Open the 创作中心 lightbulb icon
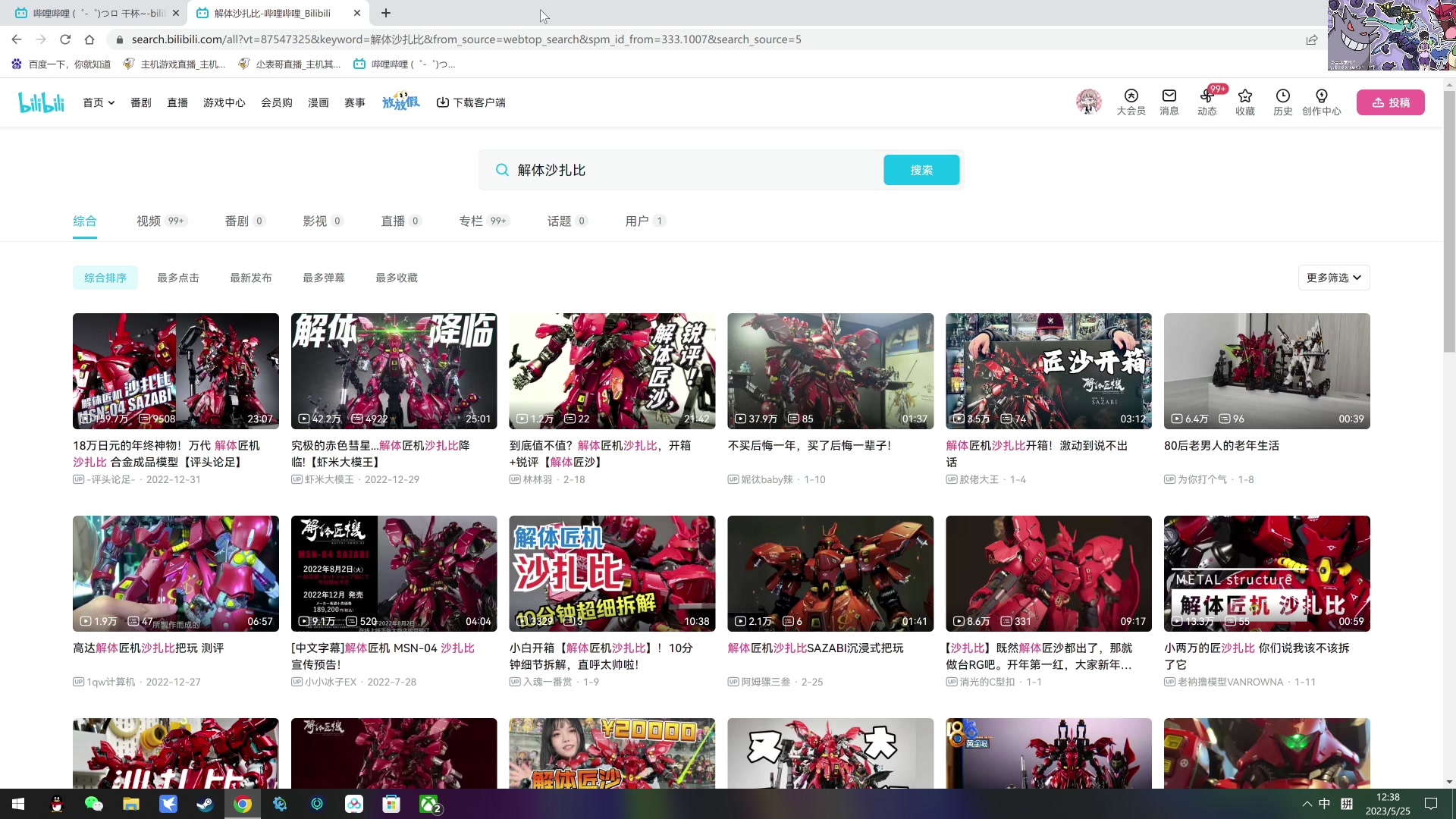 click(x=1321, y=102)
